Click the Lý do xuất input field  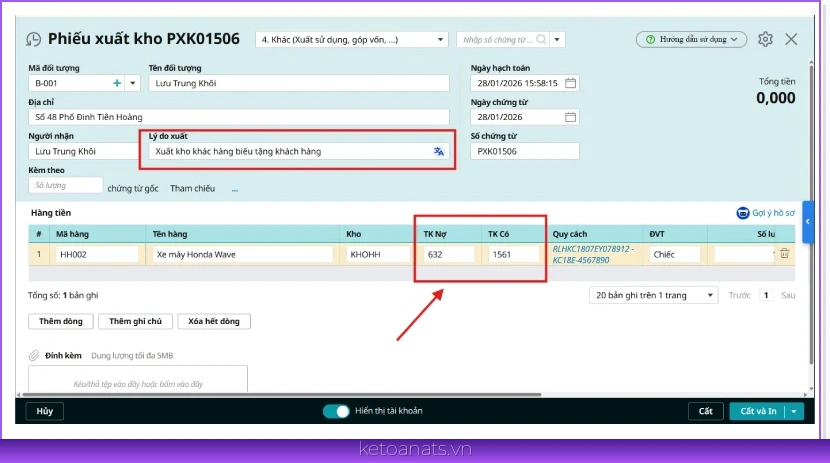click(x=299, y=151)
